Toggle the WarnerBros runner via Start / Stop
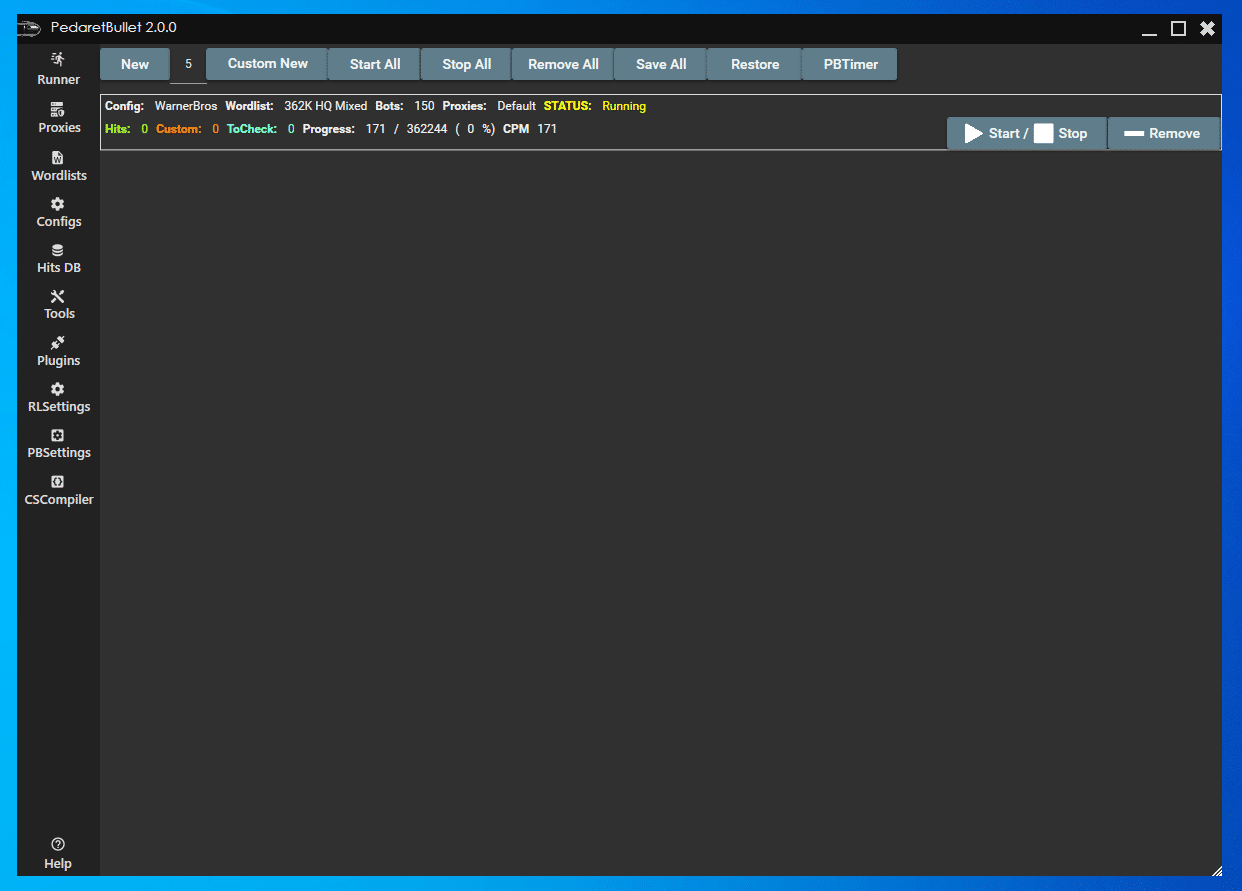 point(1027,133)
